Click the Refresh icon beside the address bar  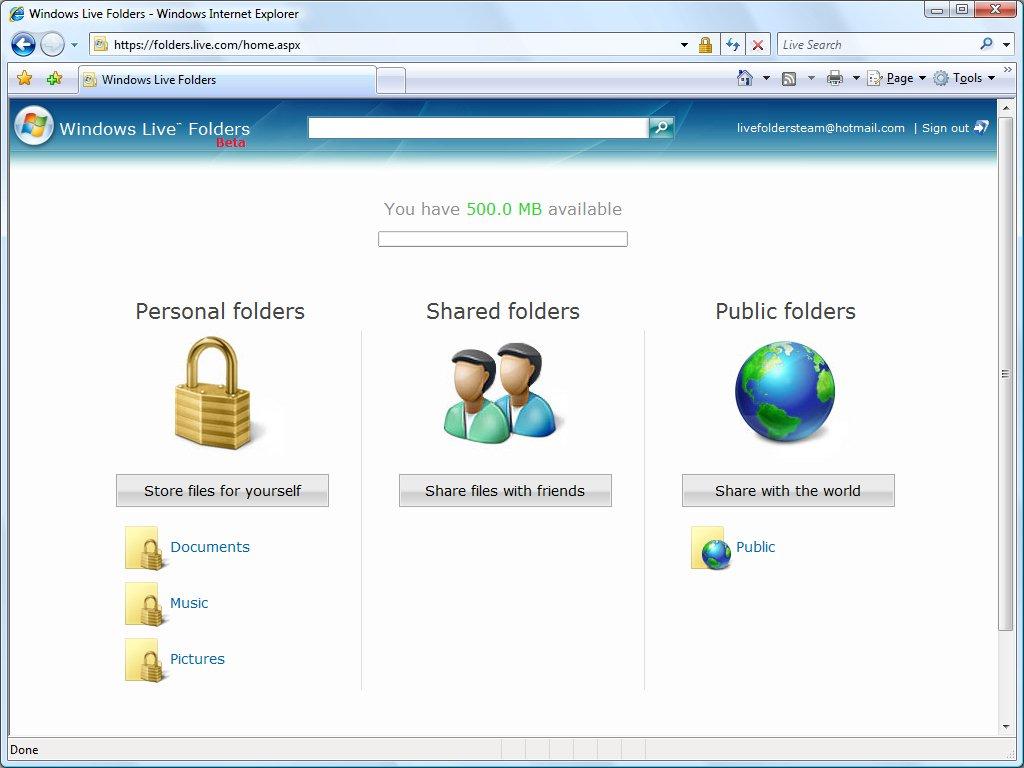click(733, 44)
